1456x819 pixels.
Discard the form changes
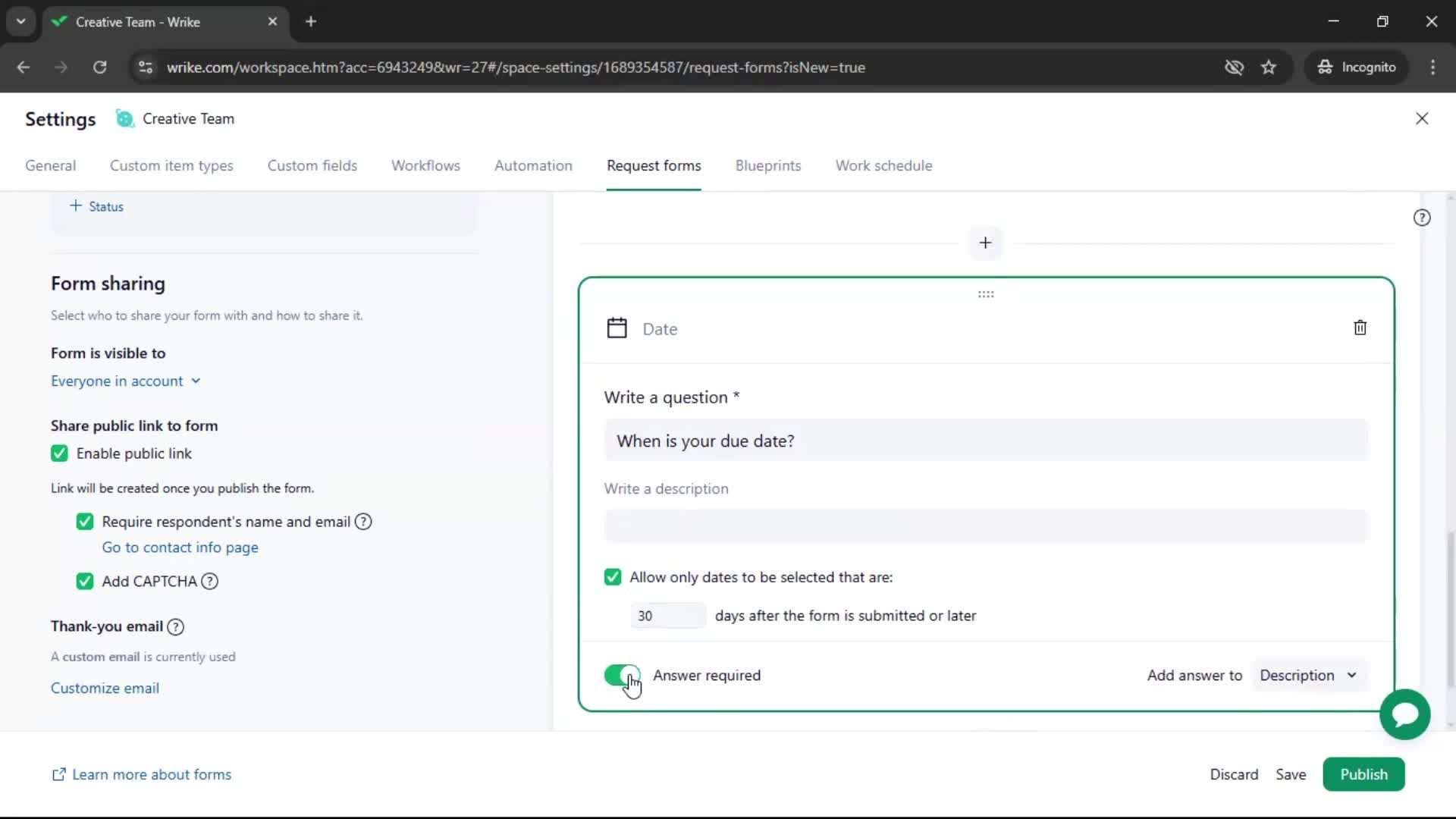tap(1234, 774)
